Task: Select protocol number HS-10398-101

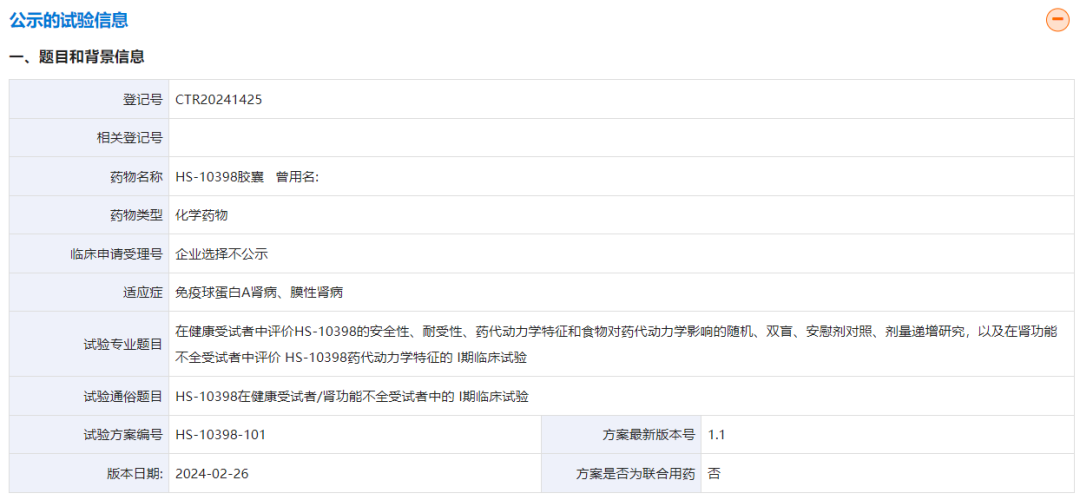Action: (x=220, y=435)
